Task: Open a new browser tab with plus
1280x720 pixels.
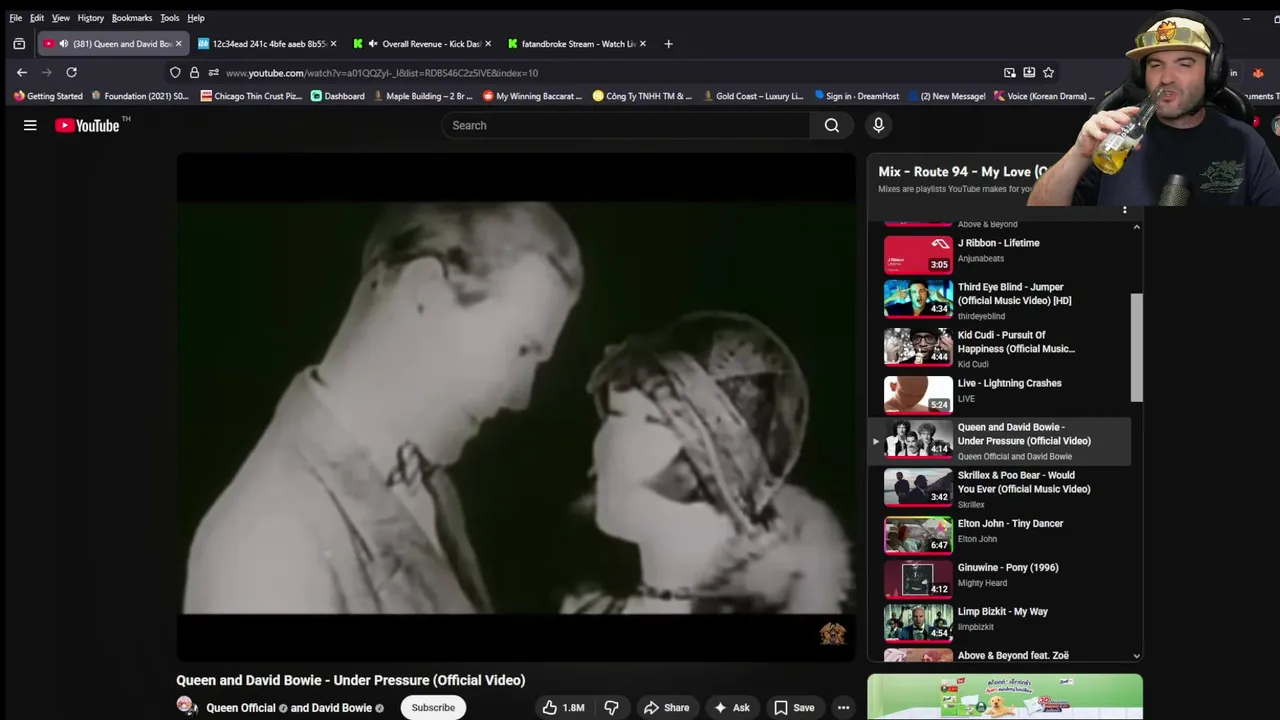Action: [668, 44]
